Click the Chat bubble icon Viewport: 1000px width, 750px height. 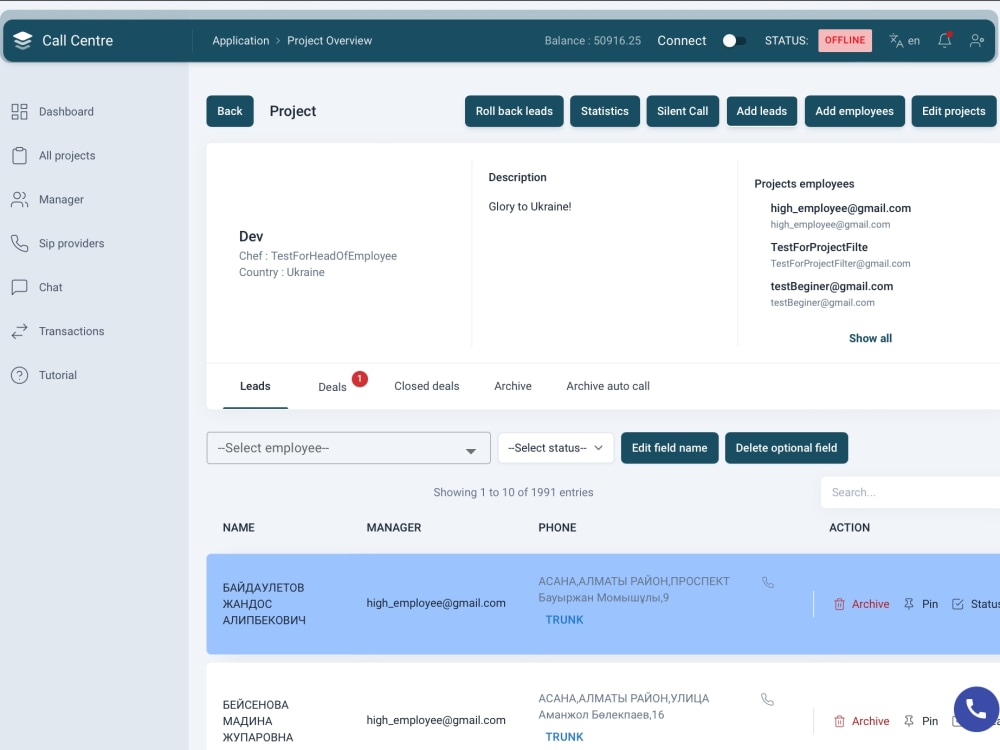(x=19, y=287)
